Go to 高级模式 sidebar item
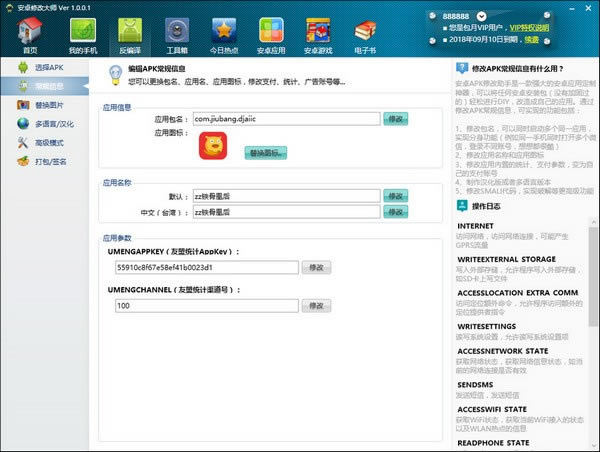The image size is (600, 452). tap(48, 143)
